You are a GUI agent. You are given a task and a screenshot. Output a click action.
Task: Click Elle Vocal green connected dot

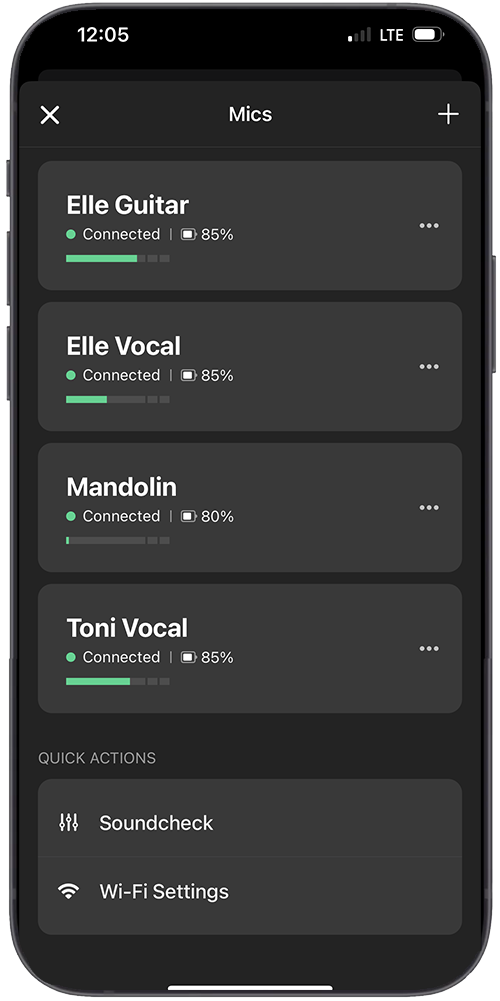coord(71,375)
